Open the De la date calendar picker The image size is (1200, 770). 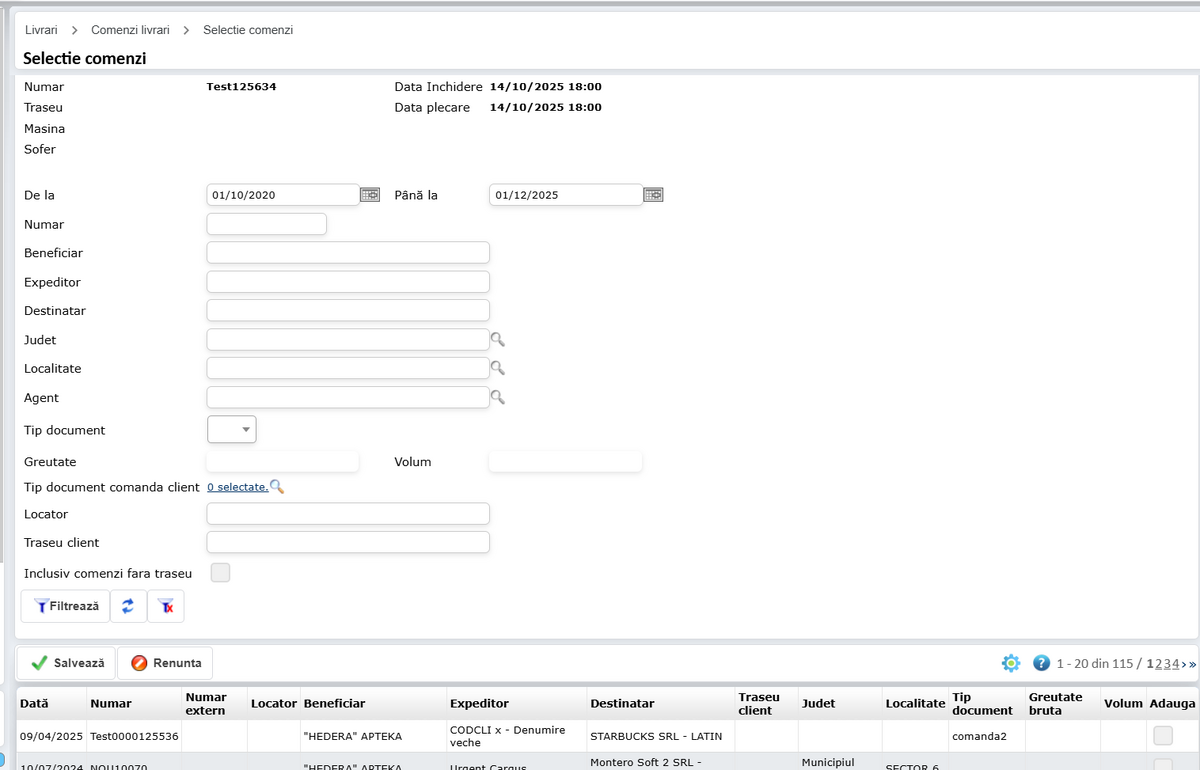click(x=370, y=195)
